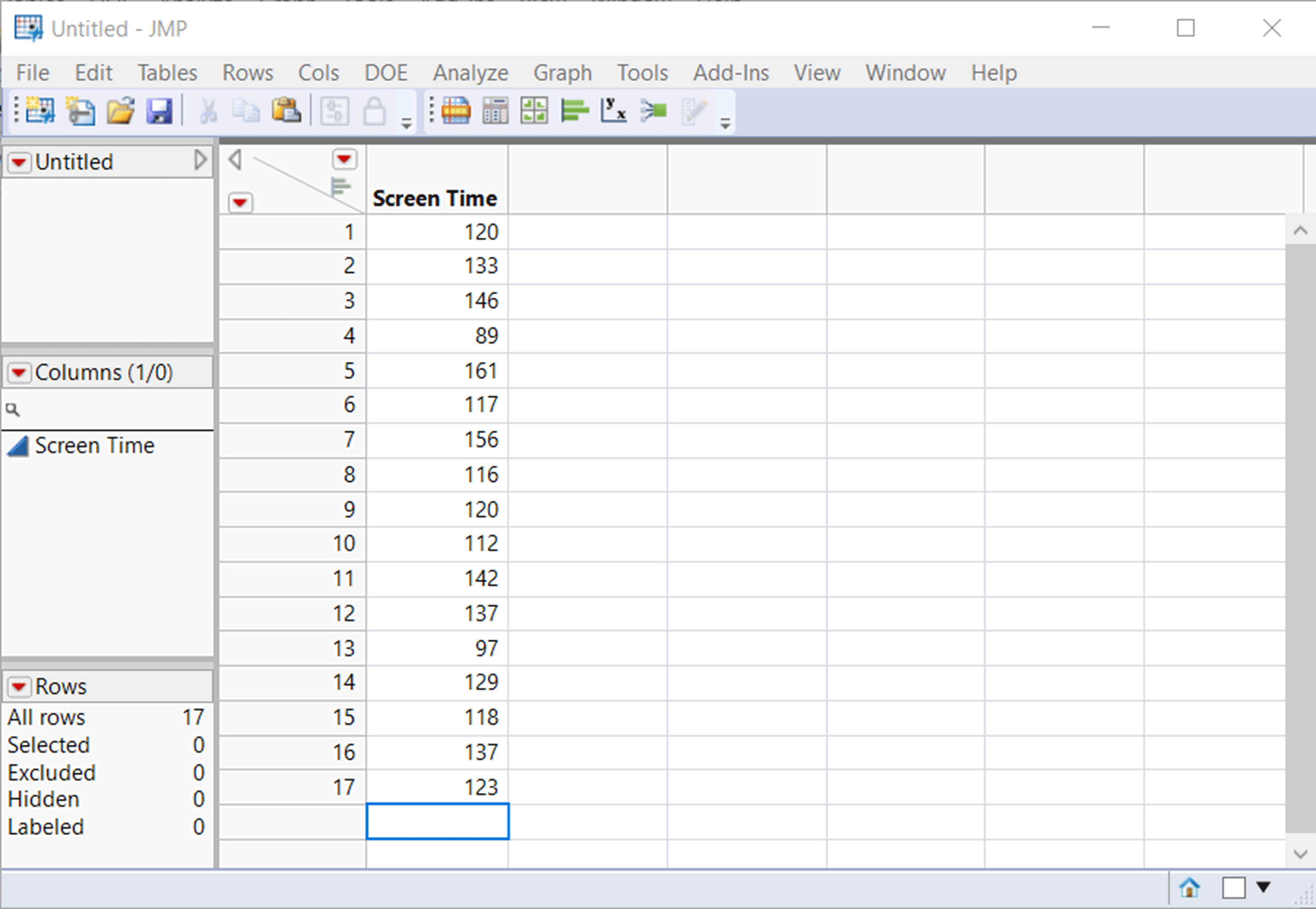
Task: Click the right triangle beside Untitled
Action: click(200, 160)
